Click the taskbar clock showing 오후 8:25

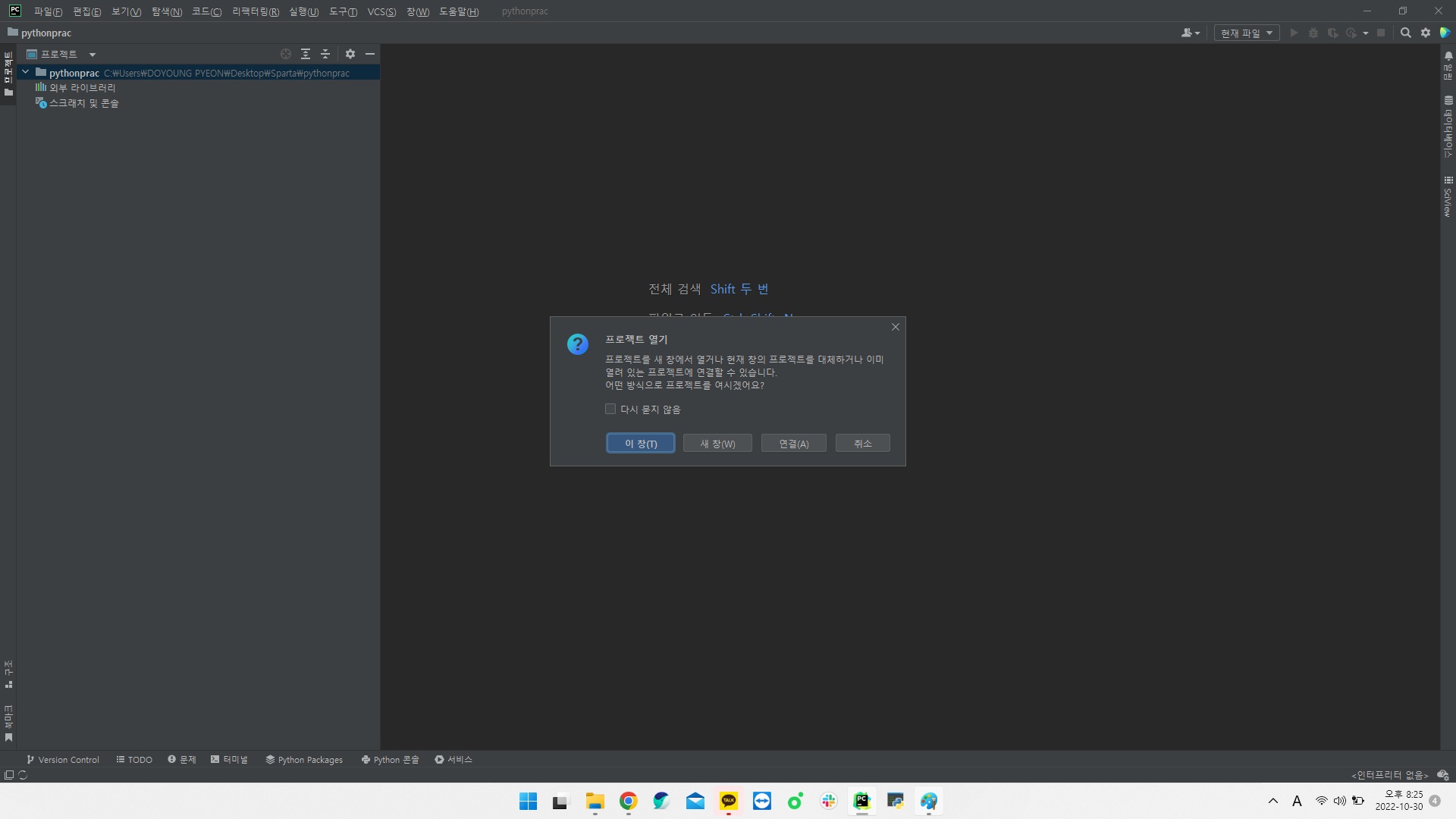[1399, 801]
